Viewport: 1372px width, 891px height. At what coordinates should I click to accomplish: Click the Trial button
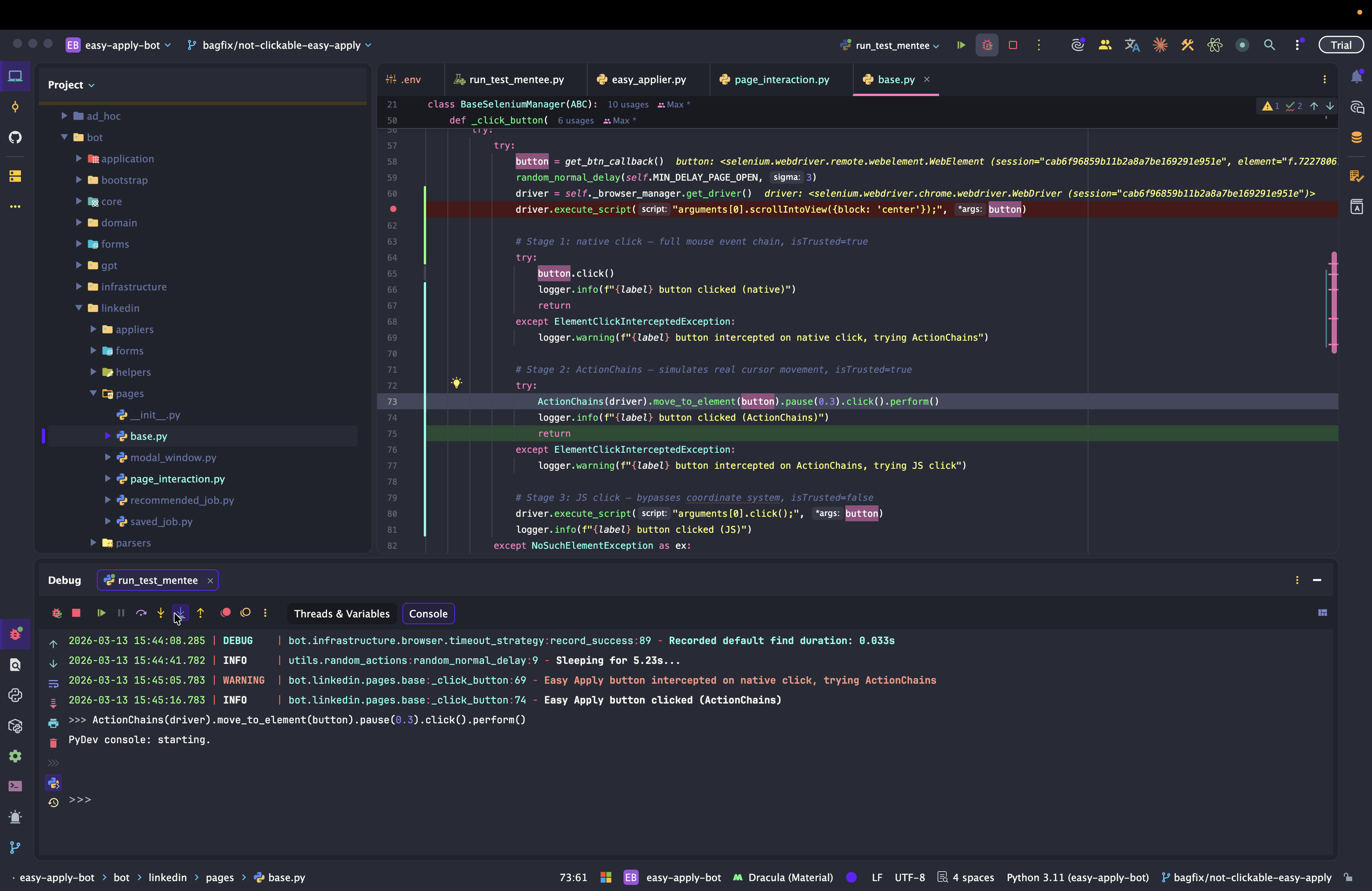[1340, 45]
